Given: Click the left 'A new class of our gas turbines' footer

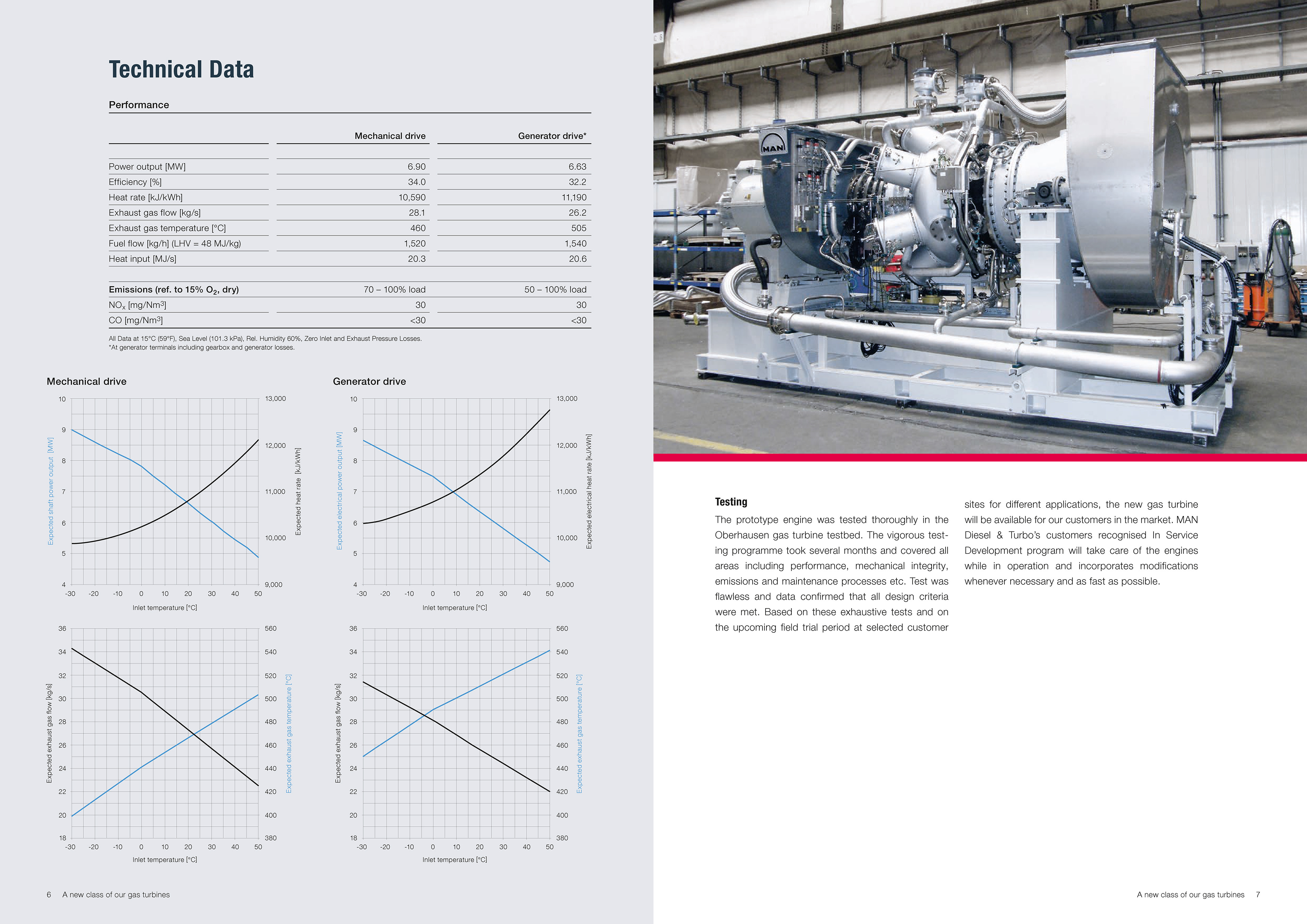Looking at the screenshot, I should pyautogui.click(x=116, y=895).
